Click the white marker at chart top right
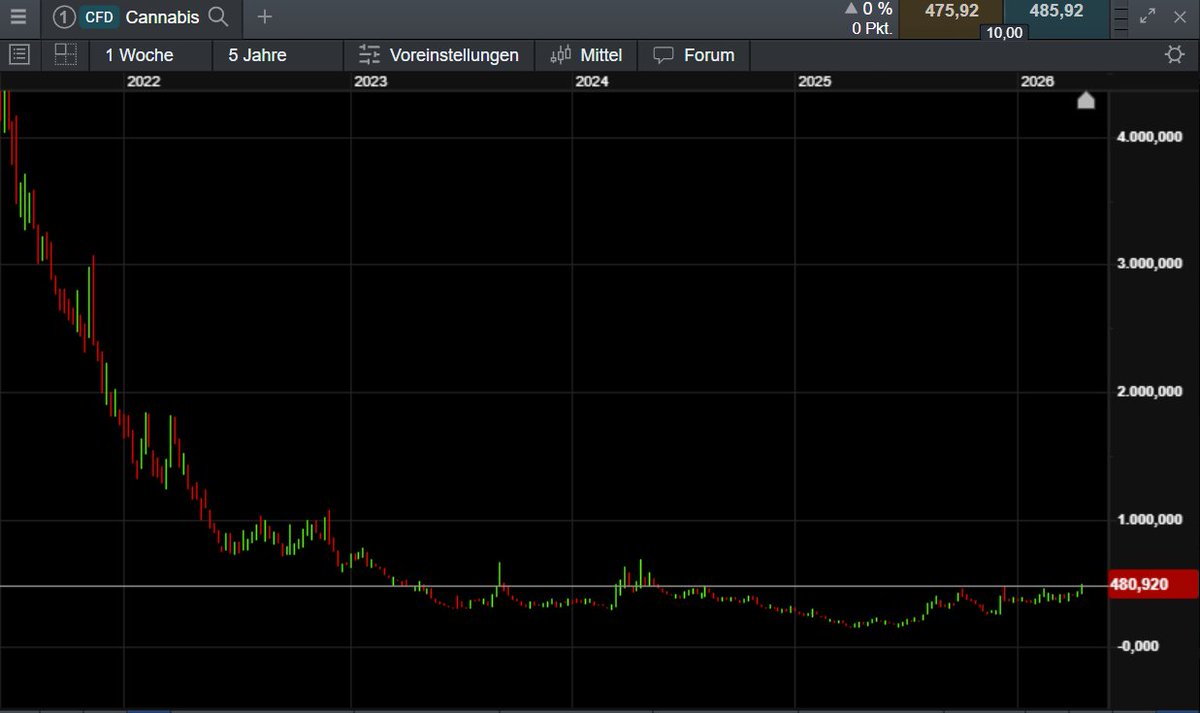 [x=1086, y=100]
